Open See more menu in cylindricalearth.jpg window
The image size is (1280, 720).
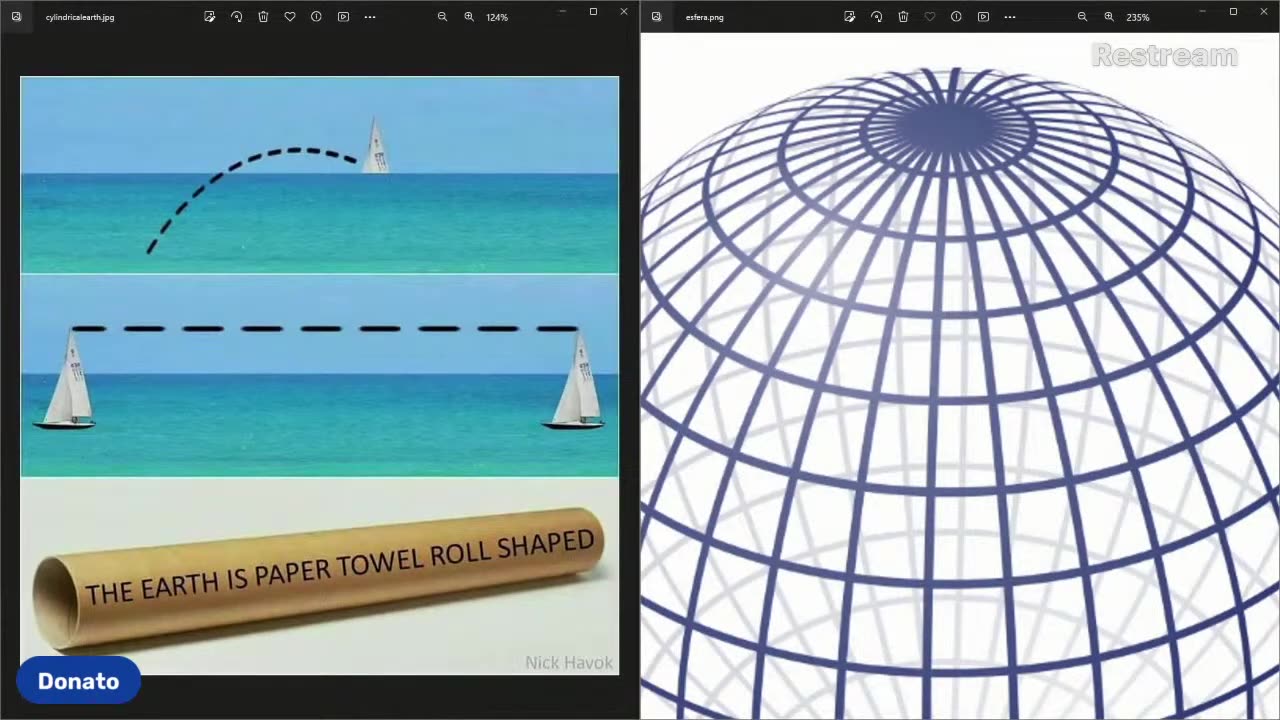pos(370,17)
